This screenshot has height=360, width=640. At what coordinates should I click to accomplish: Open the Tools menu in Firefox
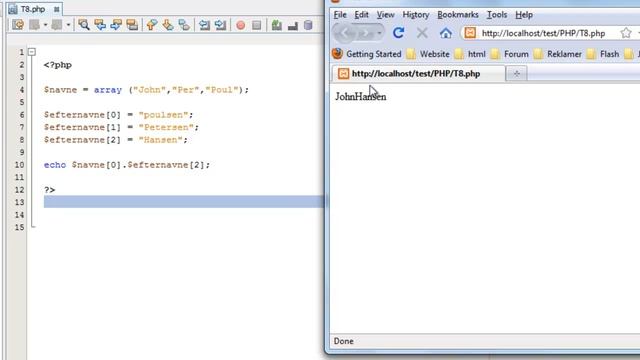[497, 15]
